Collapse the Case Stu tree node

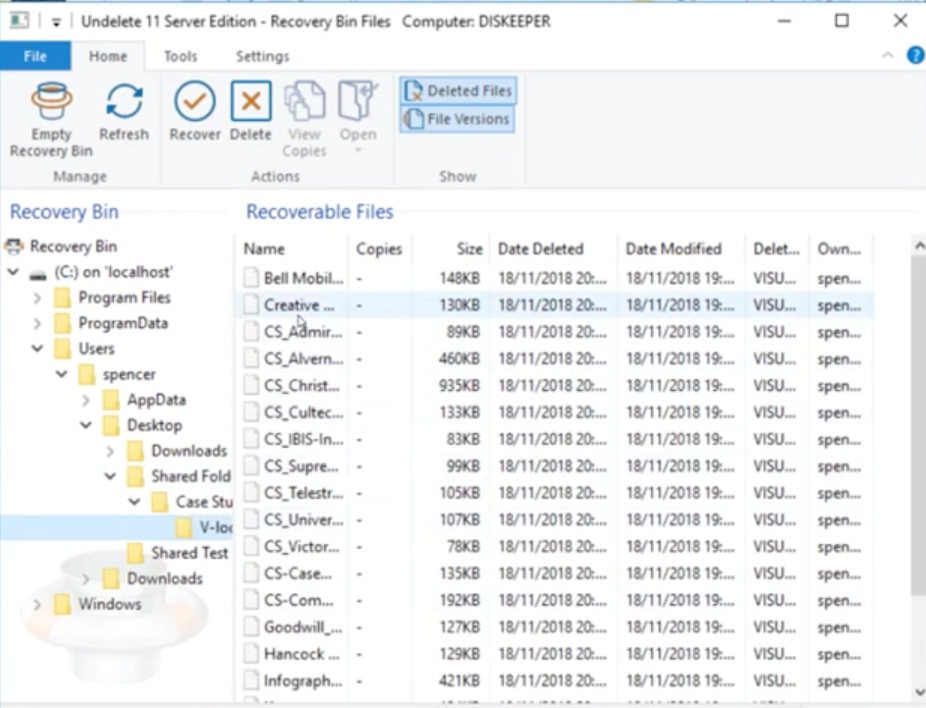pos(135,502)
